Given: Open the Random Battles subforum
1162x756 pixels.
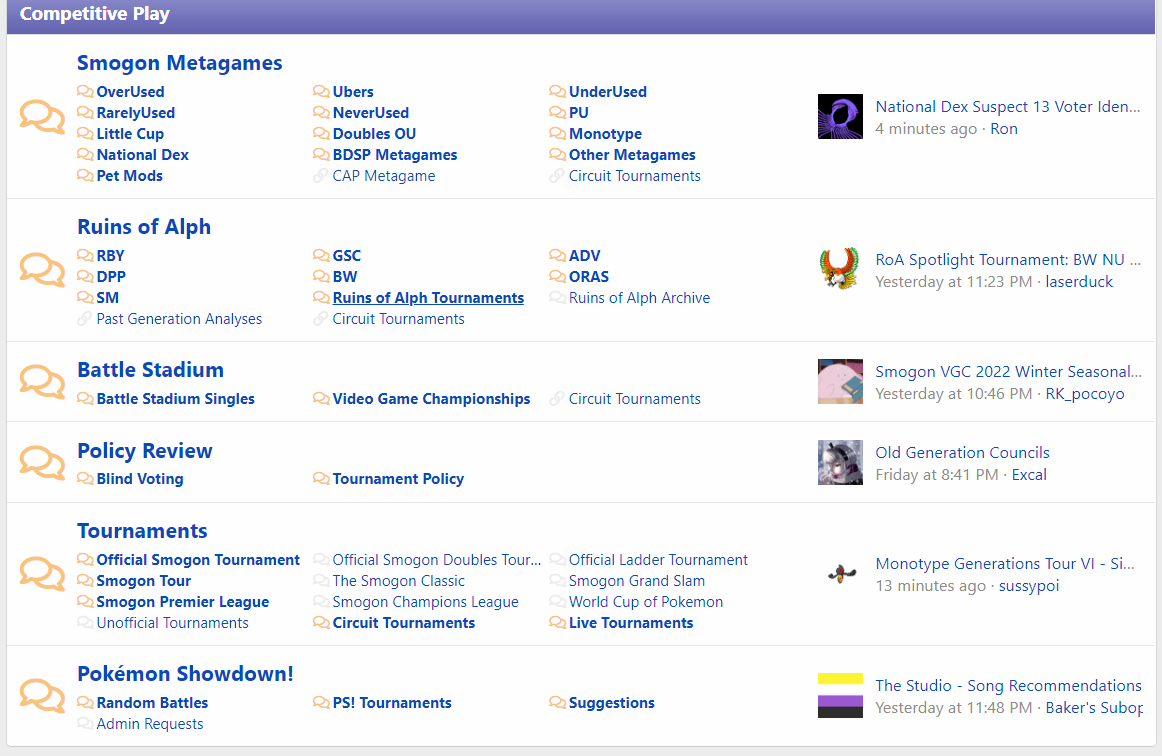Looking at the screenshot, I should pos(152,703).
